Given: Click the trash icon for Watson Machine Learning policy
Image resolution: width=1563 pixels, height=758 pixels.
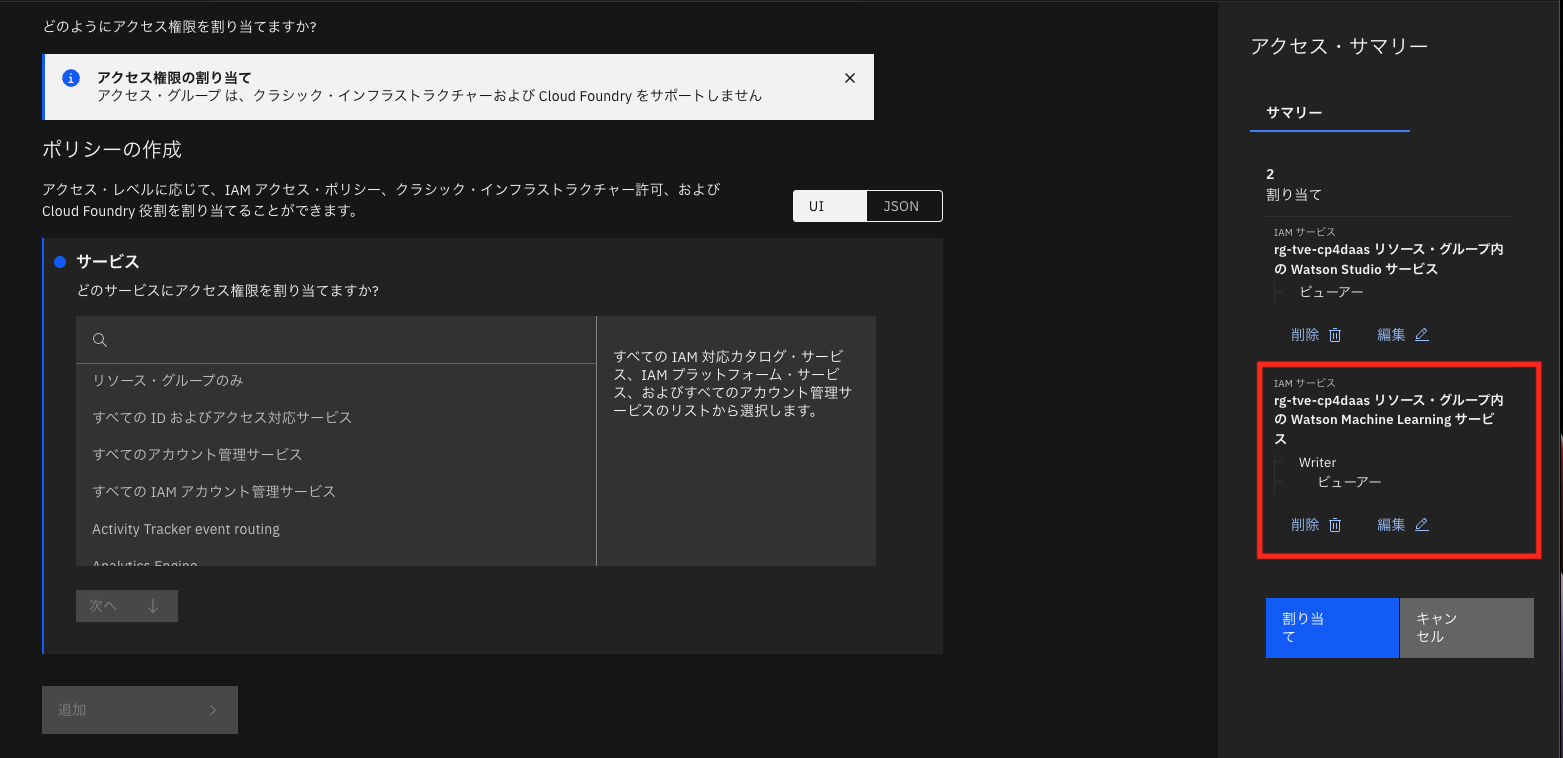Looking at the screenshot, I should 1336,524.
